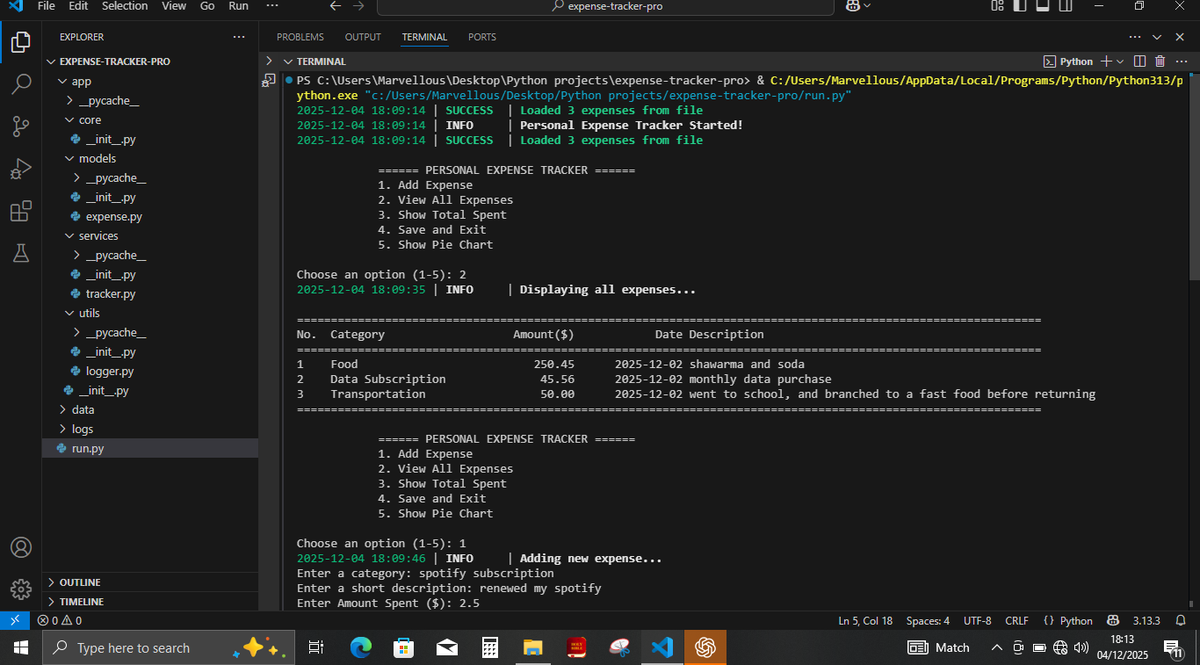1200x665 pixels.
Task: Open File Explorer from the taskbar
Action: pyautogui.click(x=533, y=648)
